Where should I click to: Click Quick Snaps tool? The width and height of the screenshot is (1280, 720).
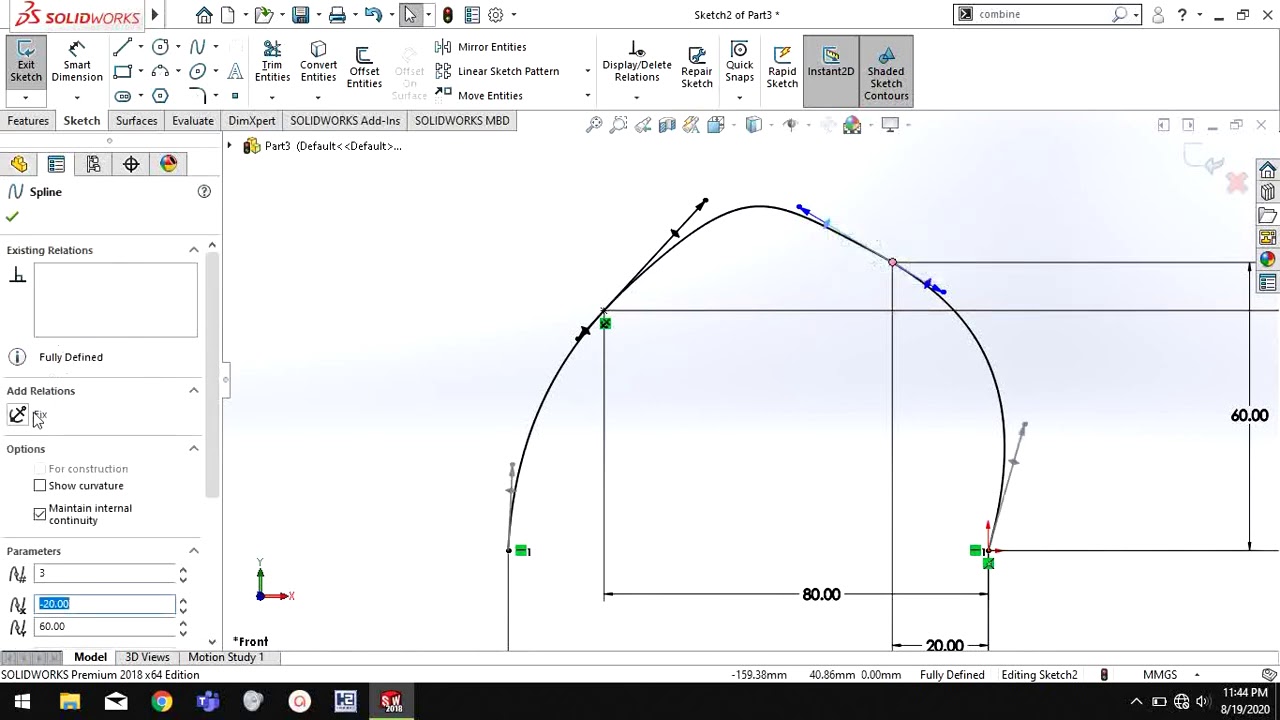pos(739,62)
